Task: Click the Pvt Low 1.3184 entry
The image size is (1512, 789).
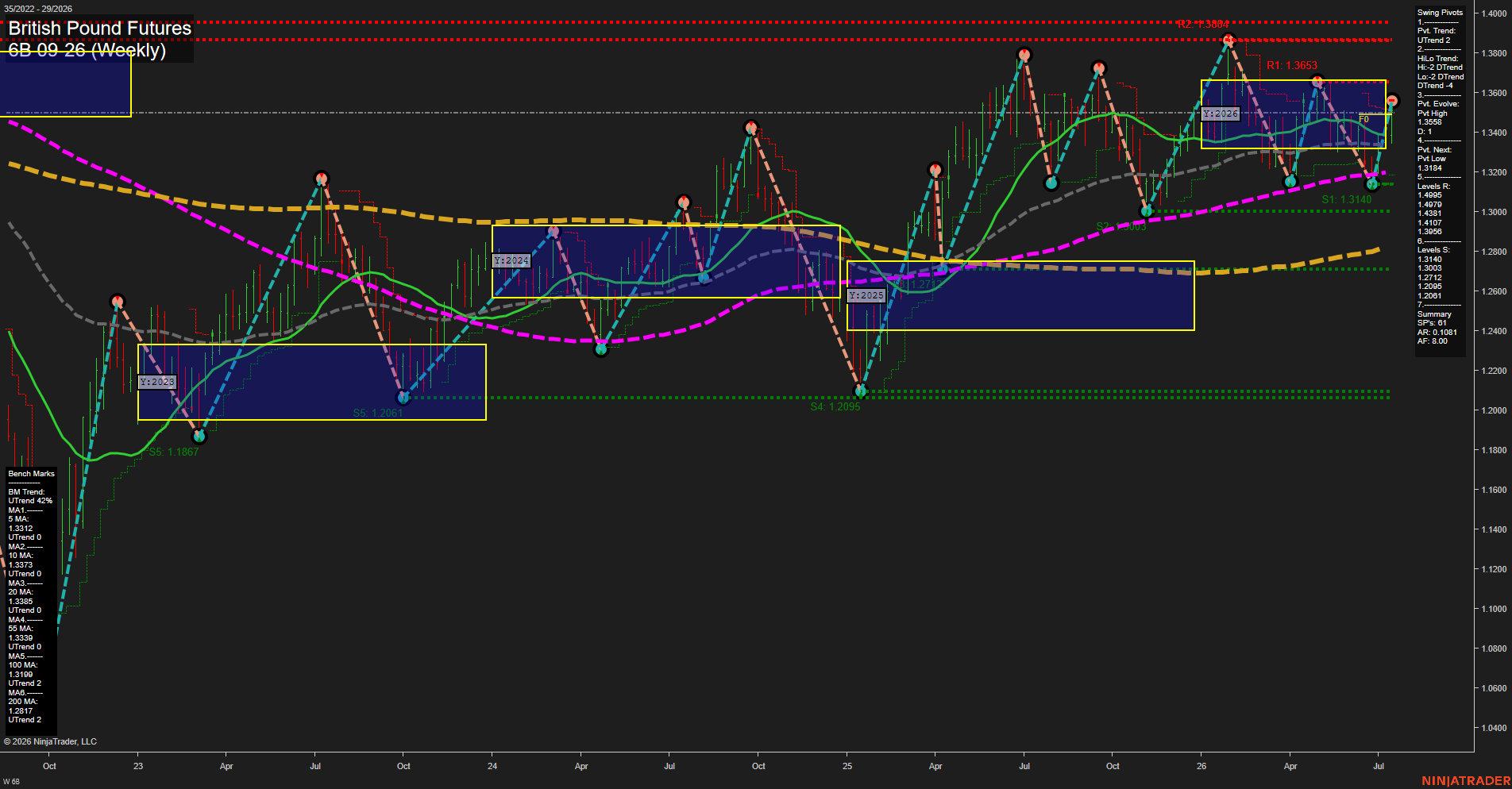Action: click(1432, 163)
